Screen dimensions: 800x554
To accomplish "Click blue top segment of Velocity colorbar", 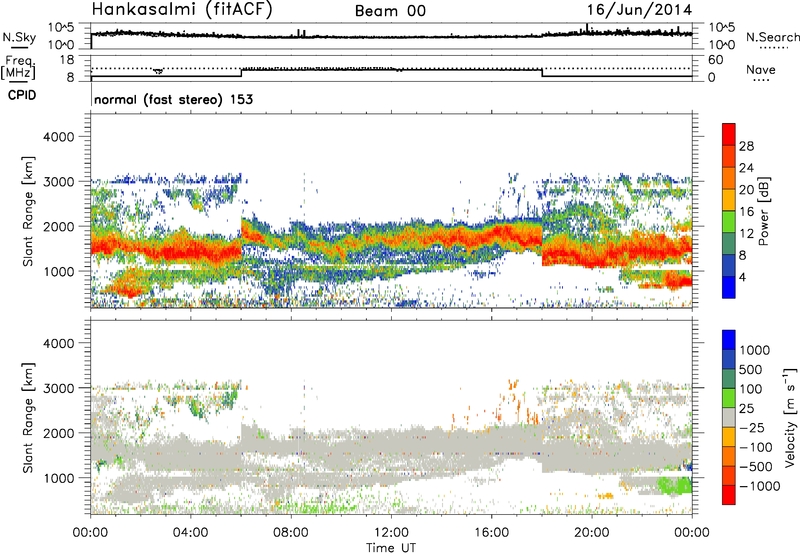I will [x=729, y=340].
